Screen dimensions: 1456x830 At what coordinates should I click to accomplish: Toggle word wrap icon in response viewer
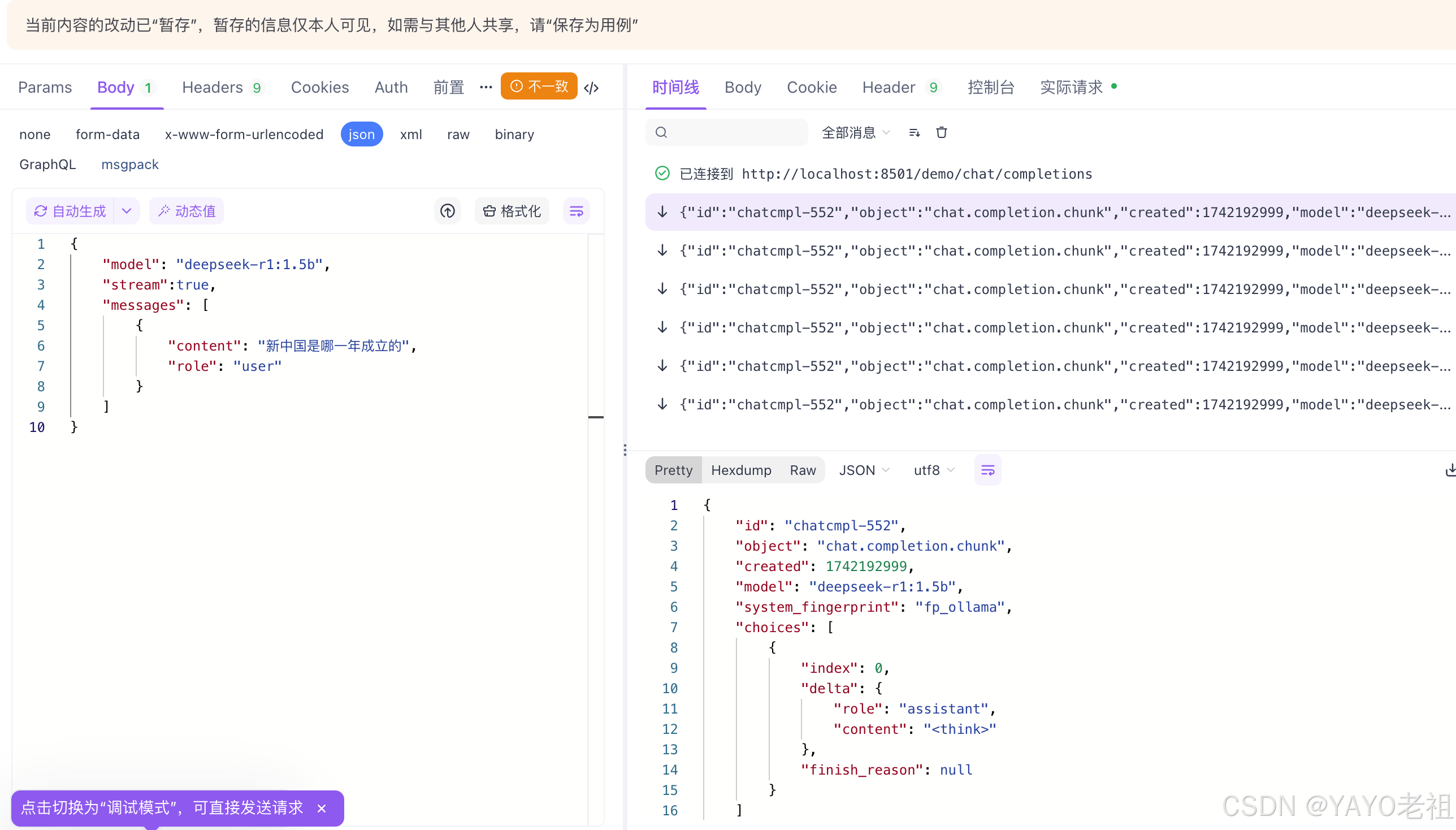(987, 470)
